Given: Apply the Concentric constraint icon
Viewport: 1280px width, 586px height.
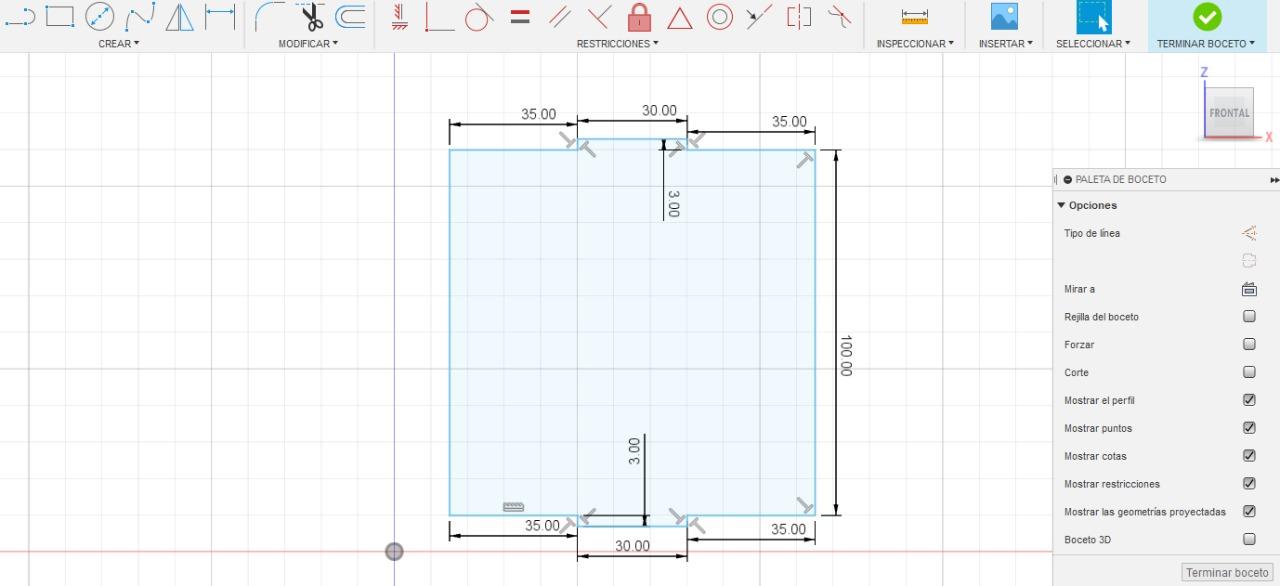Looking at the screenshot, I should [x=720, y=16].
